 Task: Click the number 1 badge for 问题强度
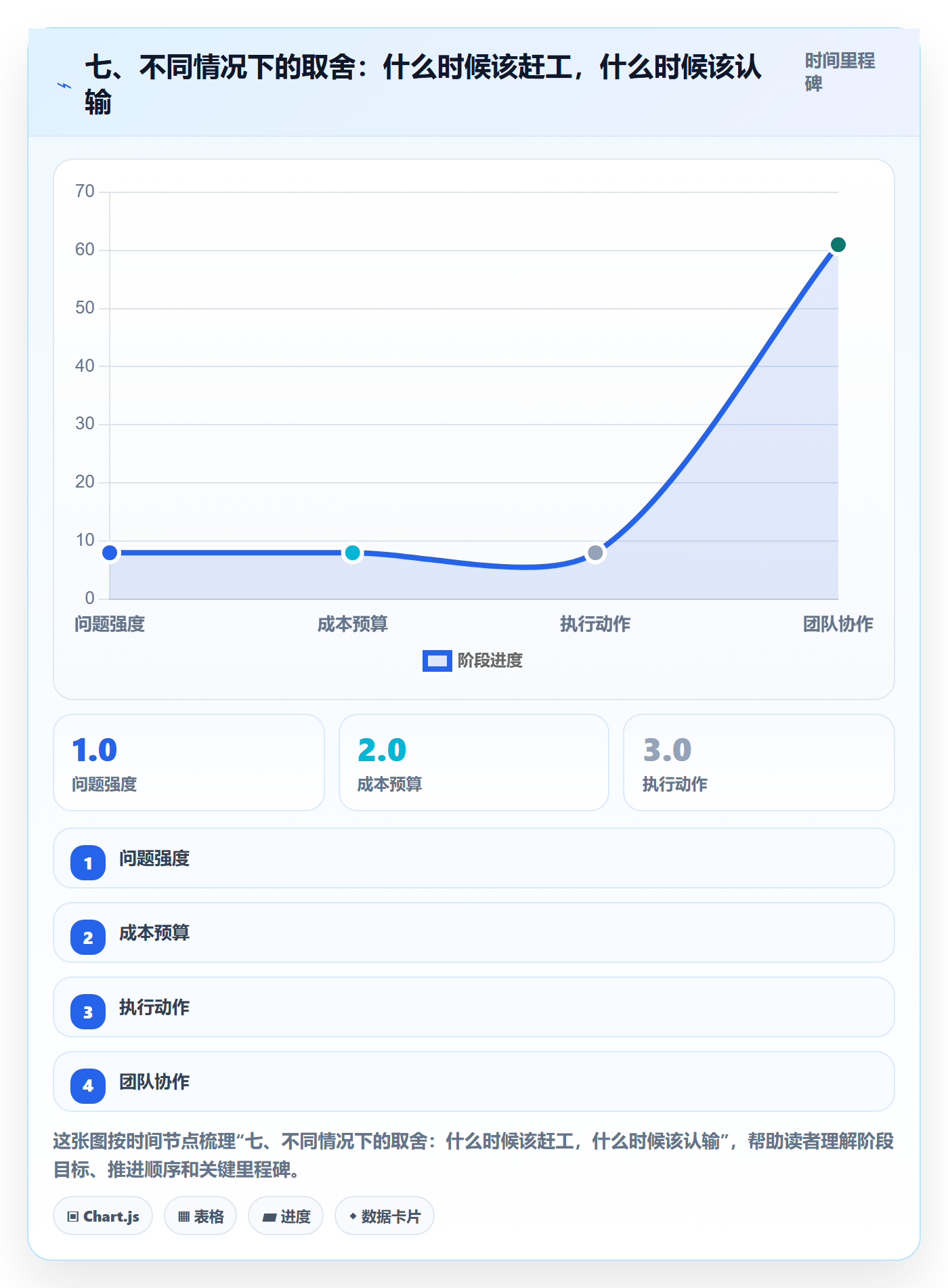tap(88, 863)
